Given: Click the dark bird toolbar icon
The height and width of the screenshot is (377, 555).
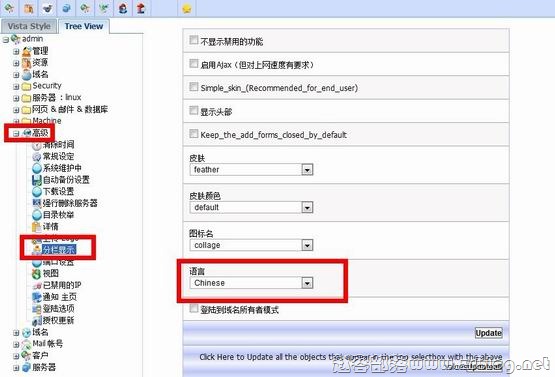Looking at the screenshot, I should pos(47,8).
